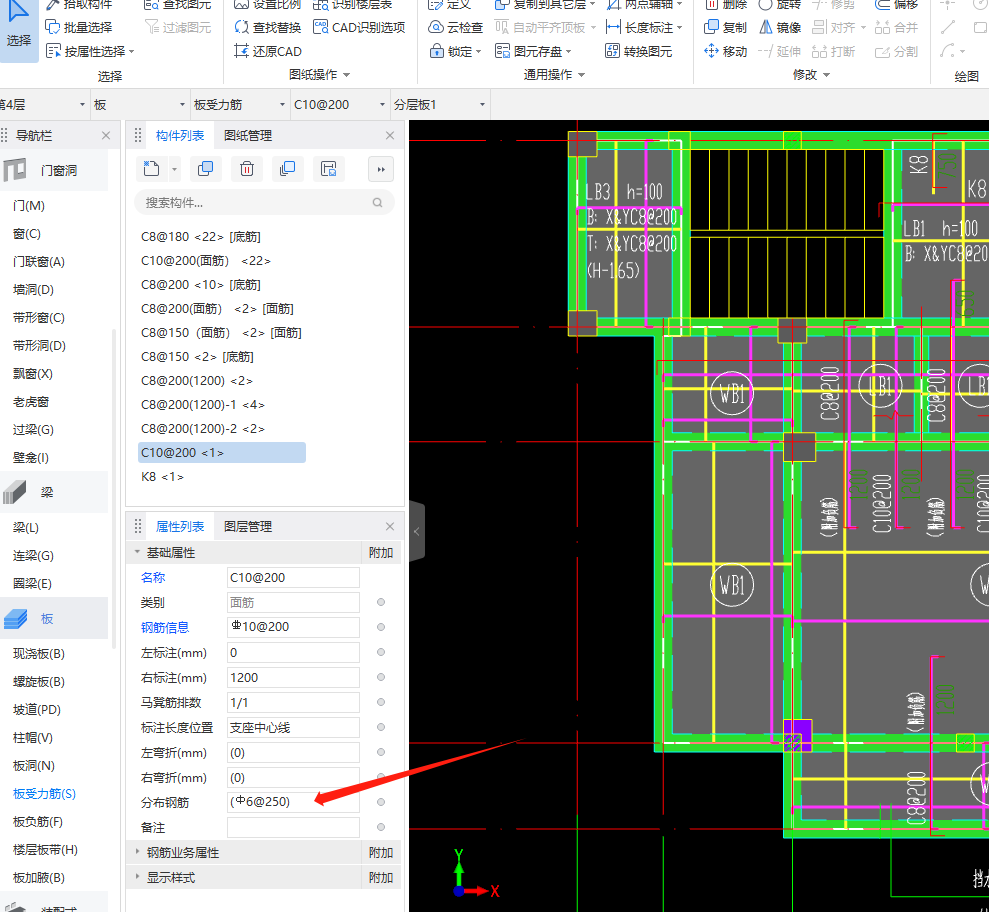The height and width of the screenshot is (912, 989).
Task: Click the delete trash icon in 构件列表
Action: tap(247, 168)
